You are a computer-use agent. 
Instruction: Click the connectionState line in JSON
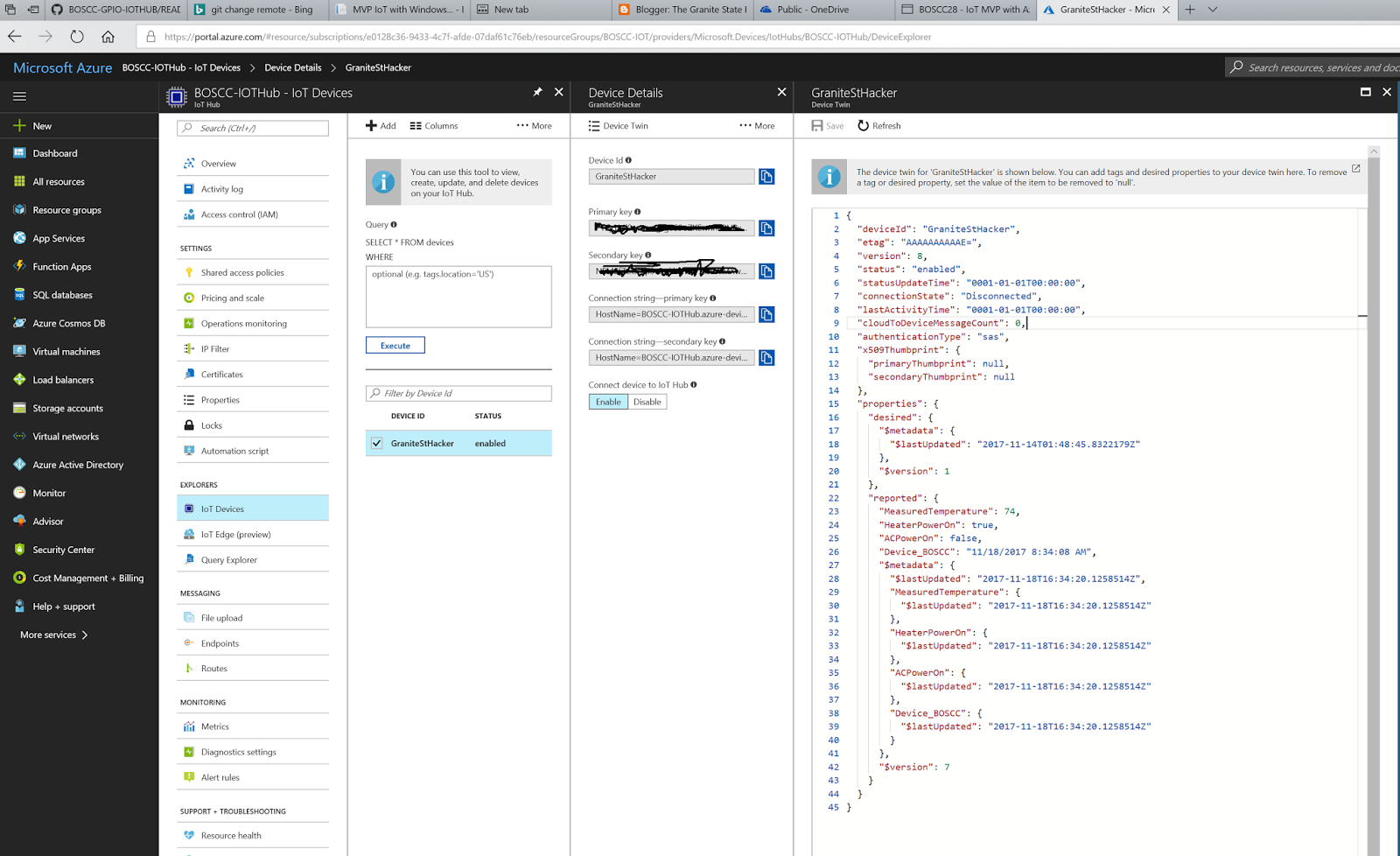(x=948, y=296)
